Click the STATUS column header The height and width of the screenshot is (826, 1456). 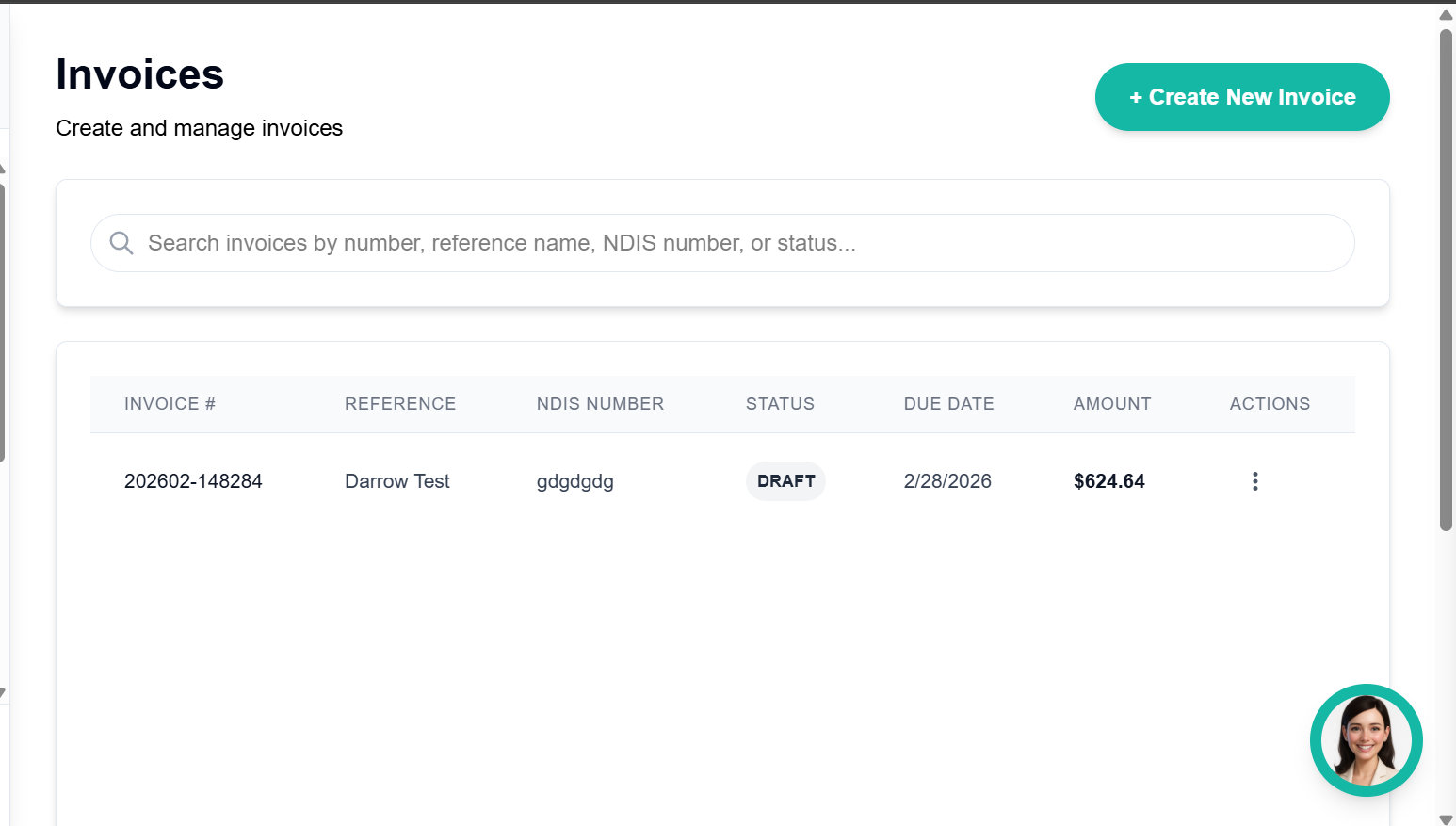(x=780, y=403)
